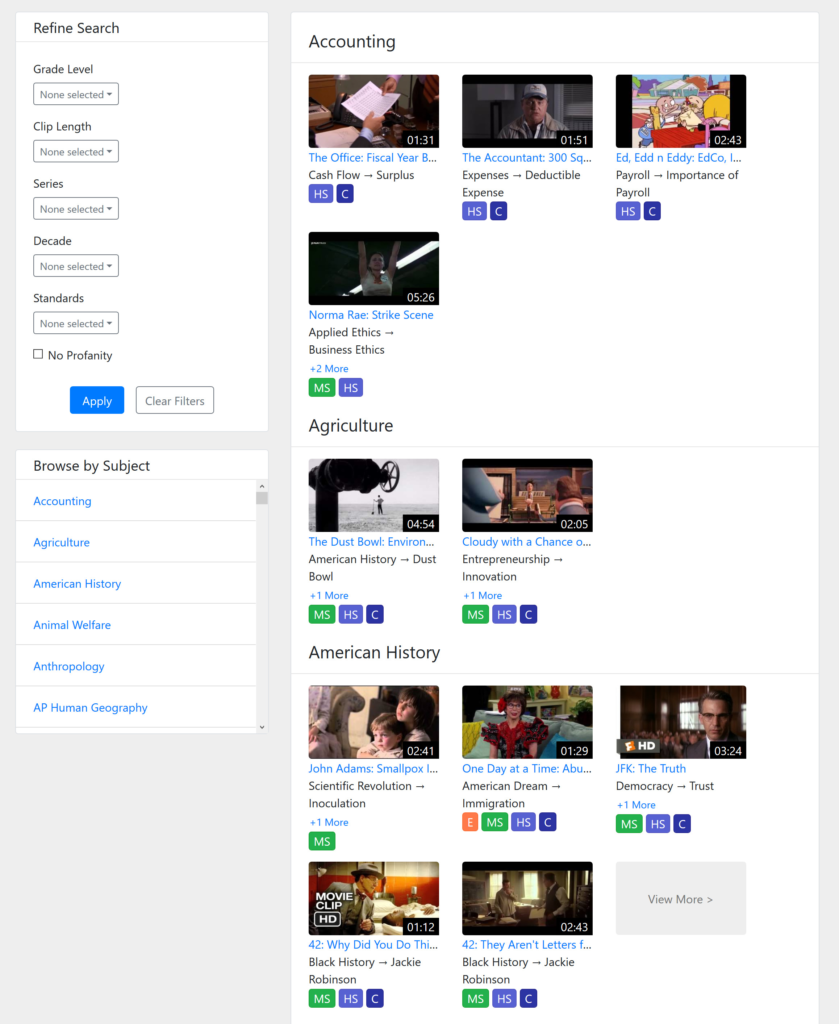Click The Dust Bowl: Environ title link
The height and width of the screenshot is (1024, 839).
coord(372,541)
